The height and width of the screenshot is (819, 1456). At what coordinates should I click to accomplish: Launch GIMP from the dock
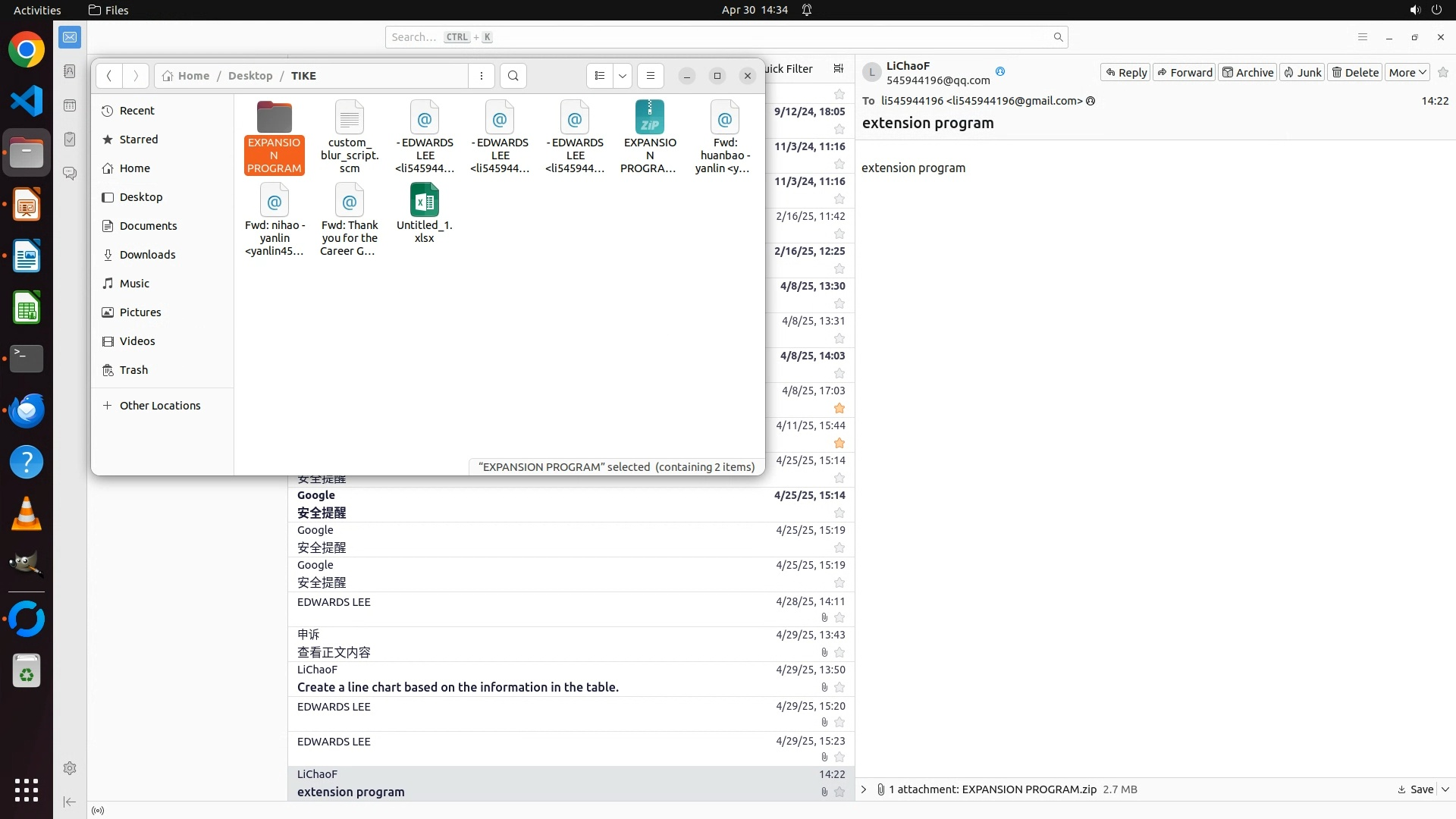tap(27, 565)
